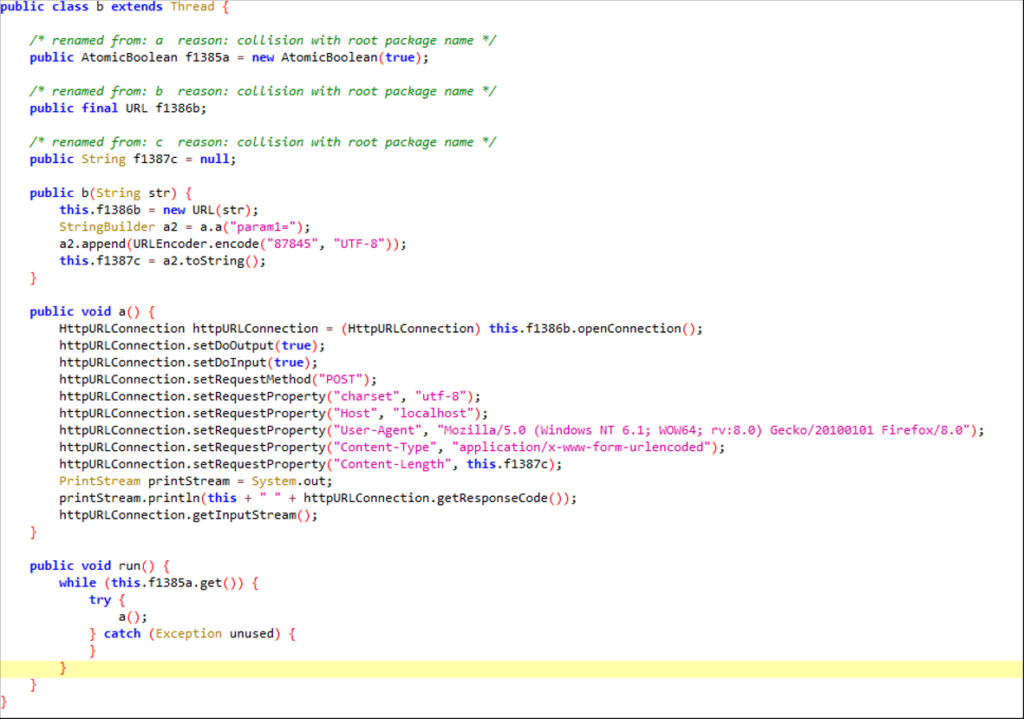The height and width of the screenshot is (719, 1024).
Task: Click the run() method name
Action: point(127,566)
